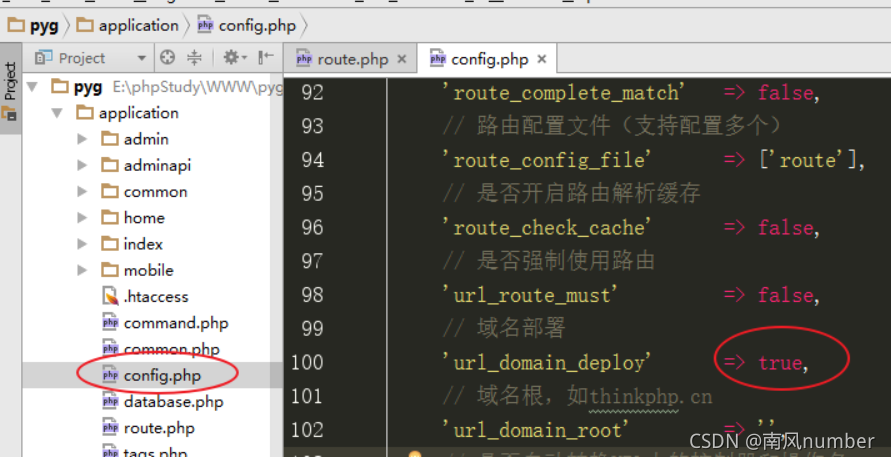Screen dimensions: 891x460
Task: Click false value on line 92
Action: (x=785, y=93)
